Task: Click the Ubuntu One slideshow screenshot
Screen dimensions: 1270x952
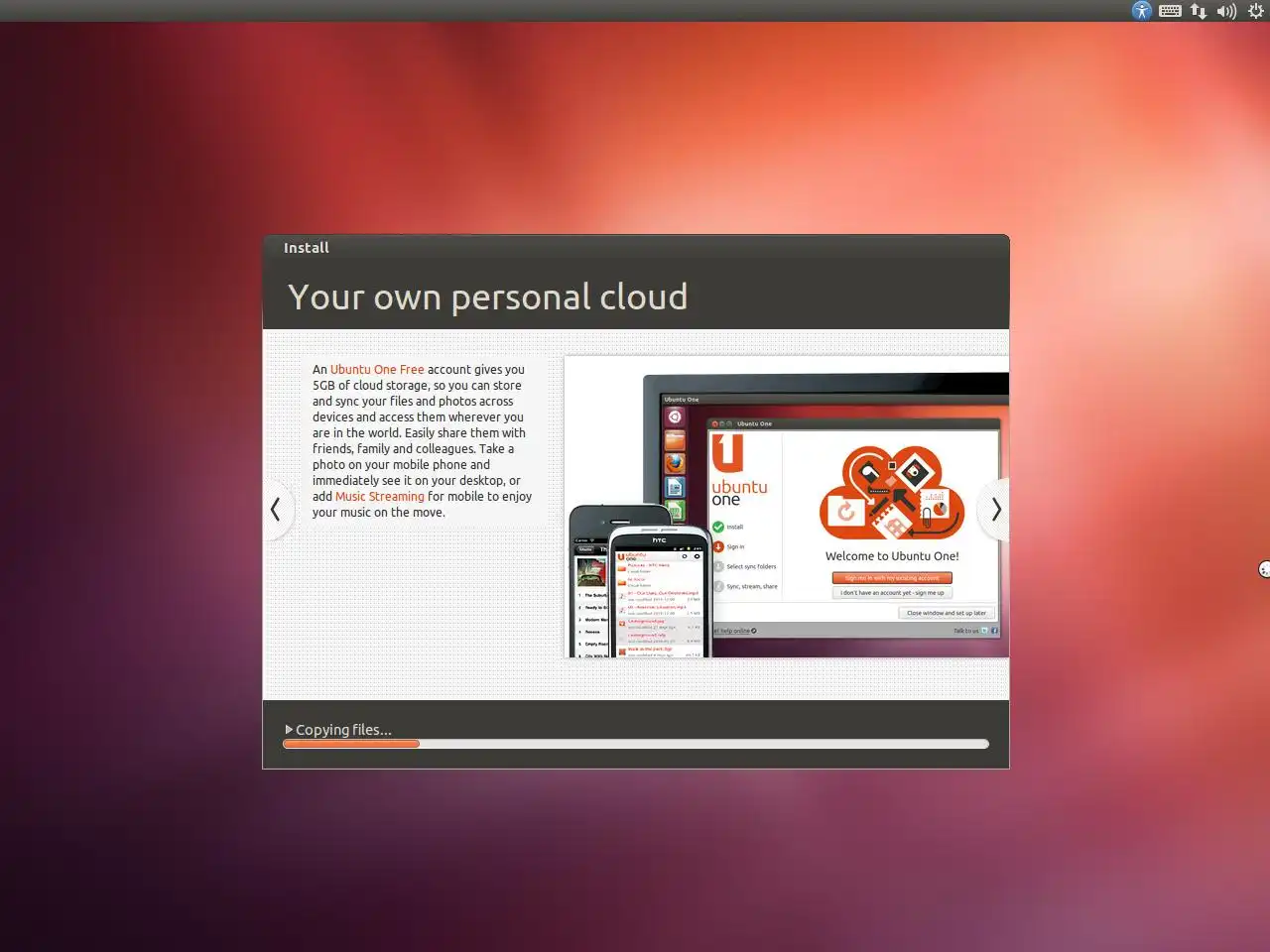Action: pos(787,507)
